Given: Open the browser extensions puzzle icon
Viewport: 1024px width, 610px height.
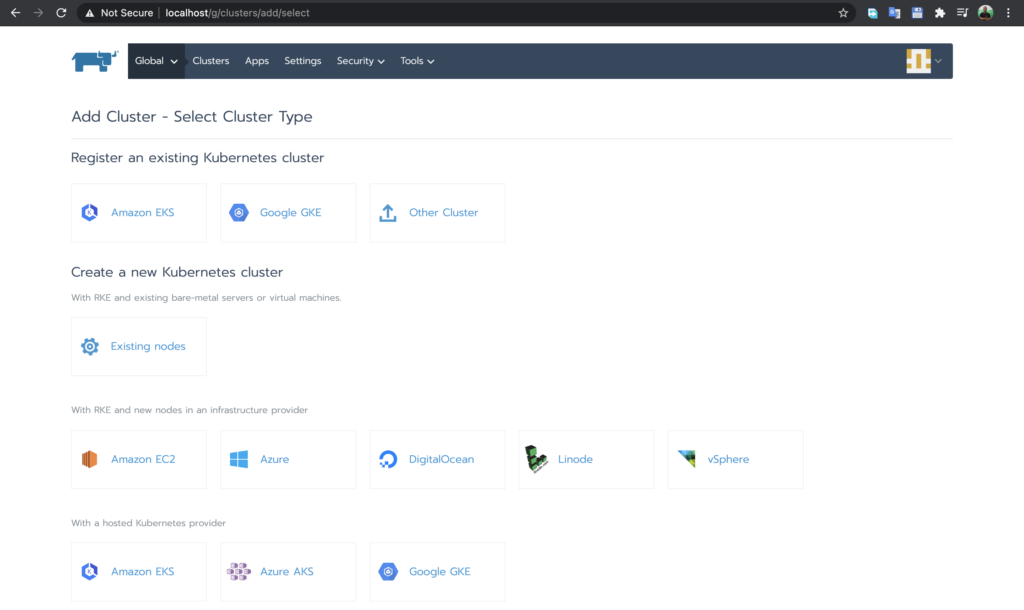Looking at the screenshot, I should [940, 12].
